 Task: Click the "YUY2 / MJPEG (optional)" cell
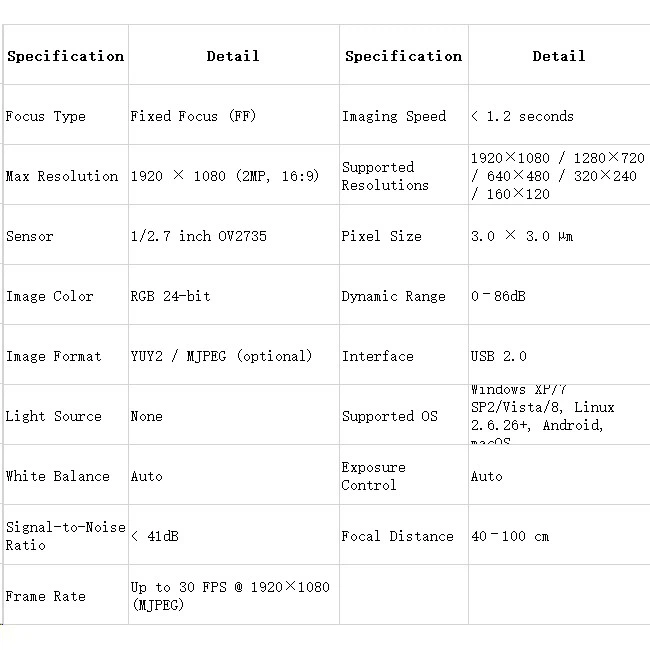pyautogui.click(x=221, y=356)
